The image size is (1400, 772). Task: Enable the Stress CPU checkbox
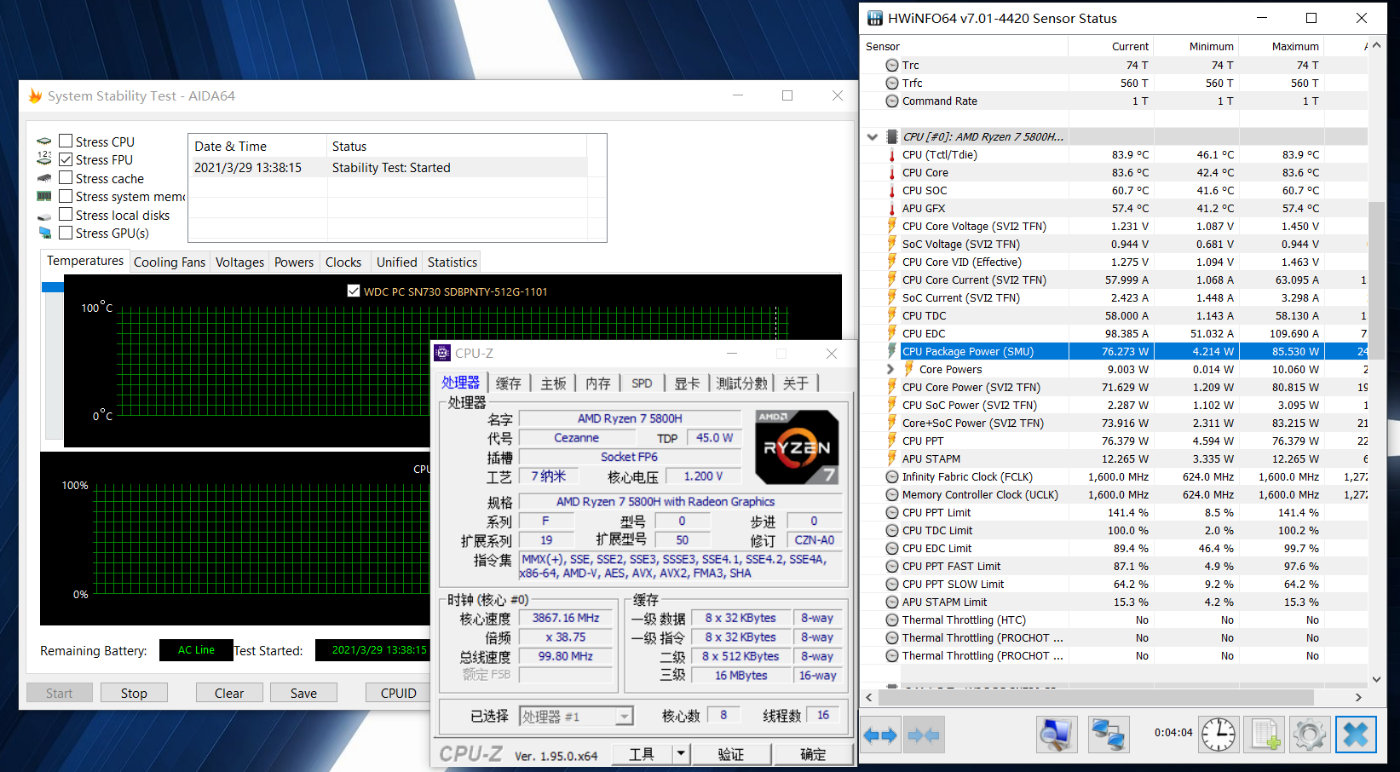[66, 142]
